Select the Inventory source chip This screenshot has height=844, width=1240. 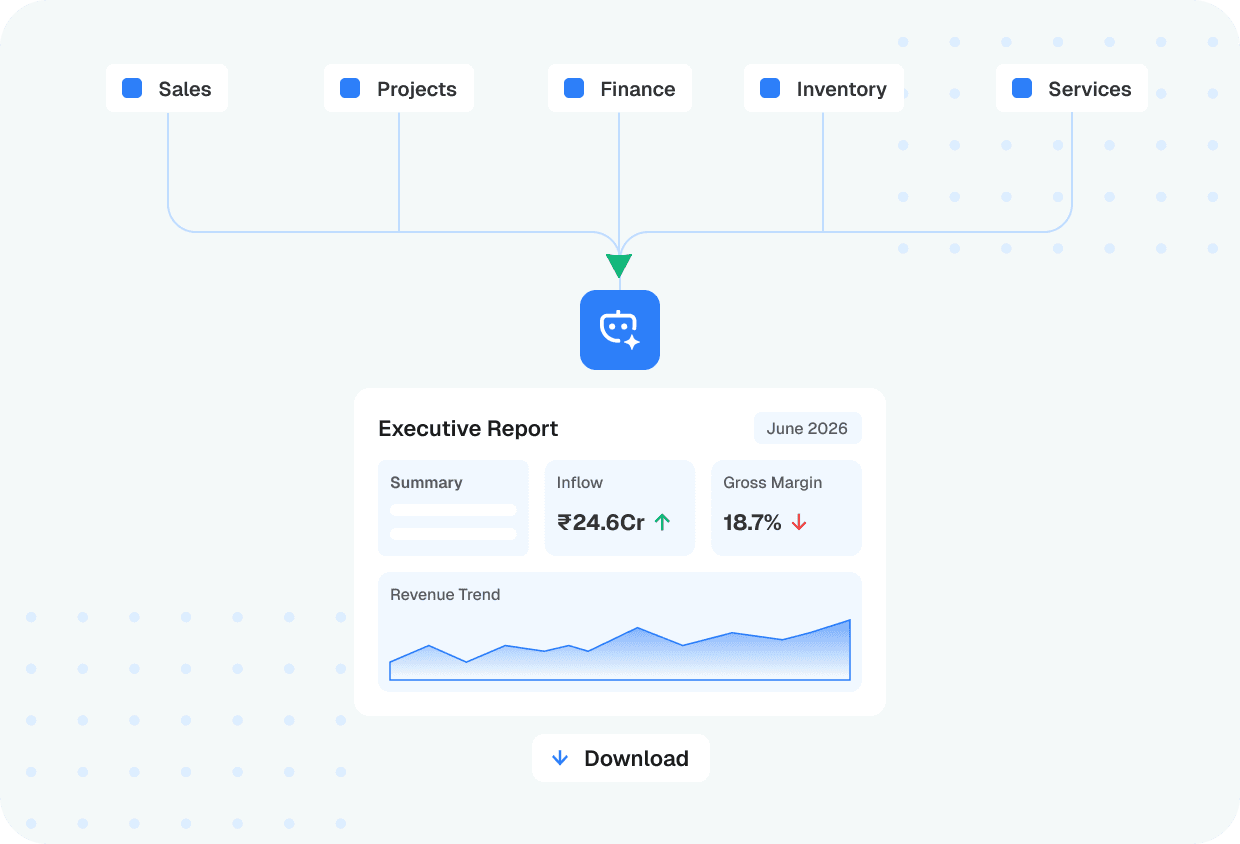pyautogui.click(x=824, y=88)
